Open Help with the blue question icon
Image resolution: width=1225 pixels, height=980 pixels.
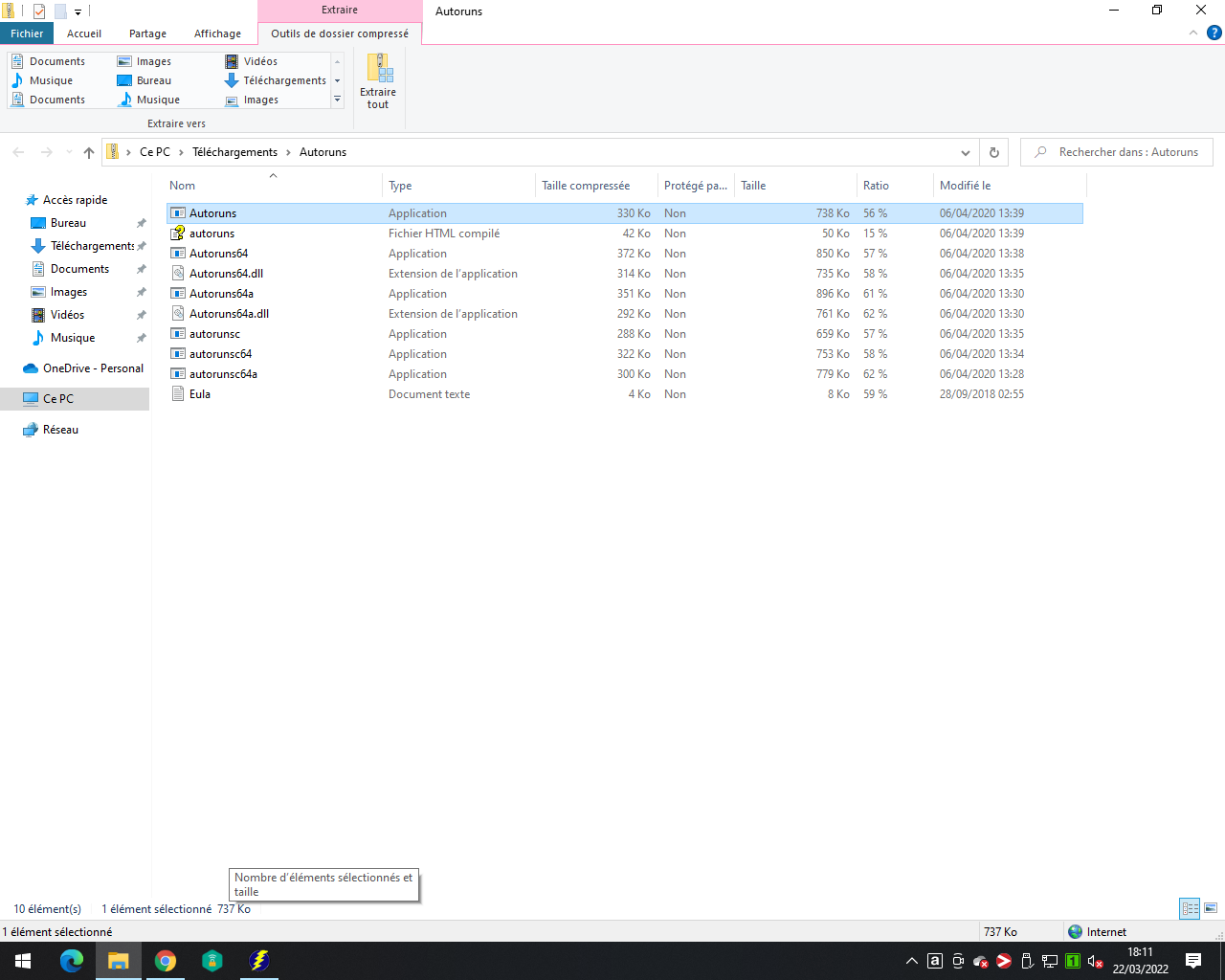tap(1214, 33)
